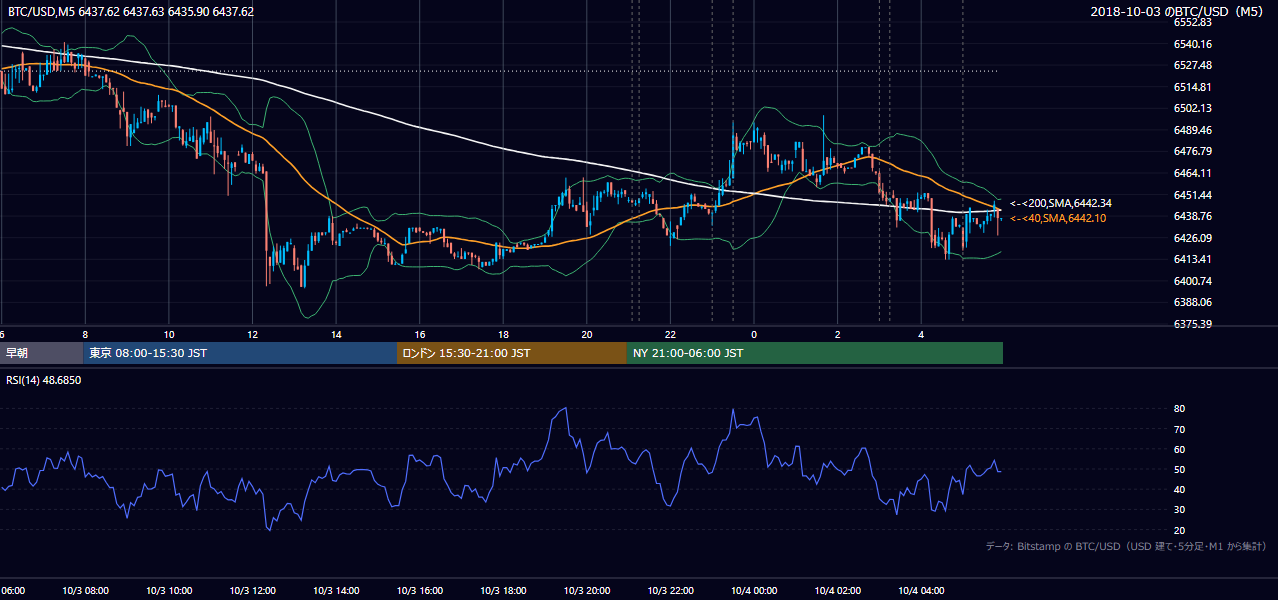This screenshot has width=1278, height=600.
Task: Click RSI axis level 50
Action: [1179, 469]
